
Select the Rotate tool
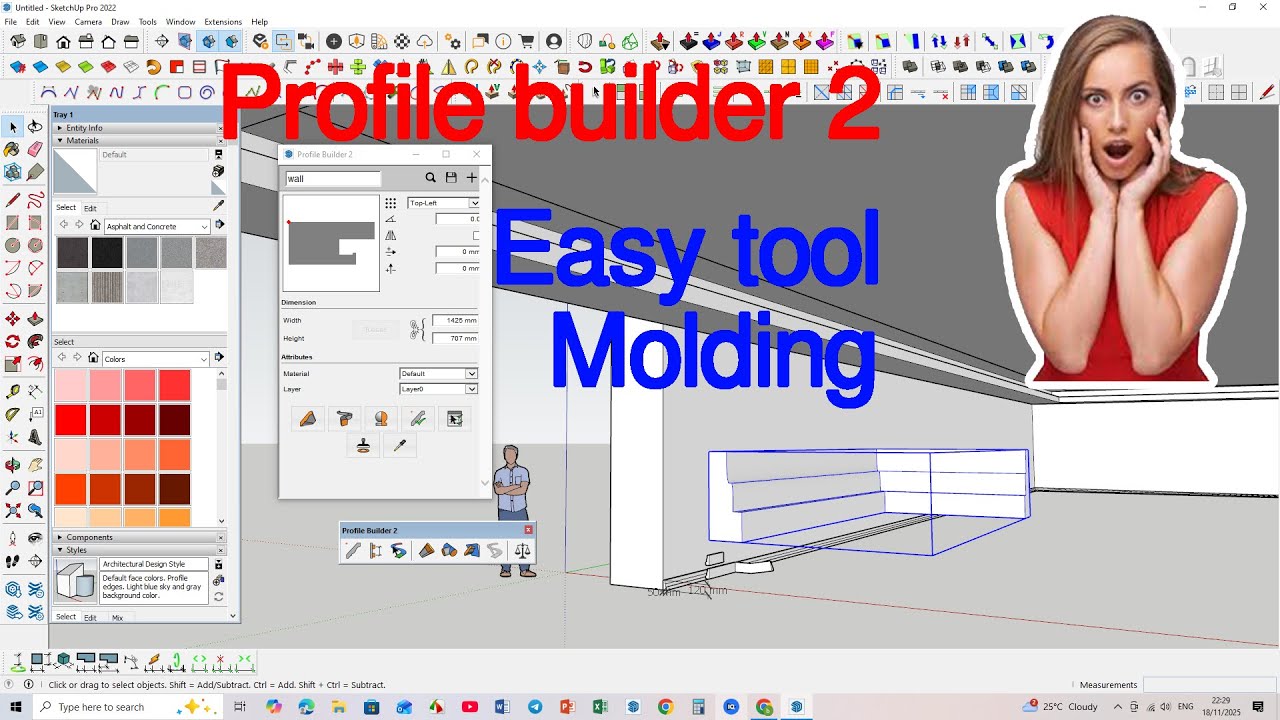[13, 341]
